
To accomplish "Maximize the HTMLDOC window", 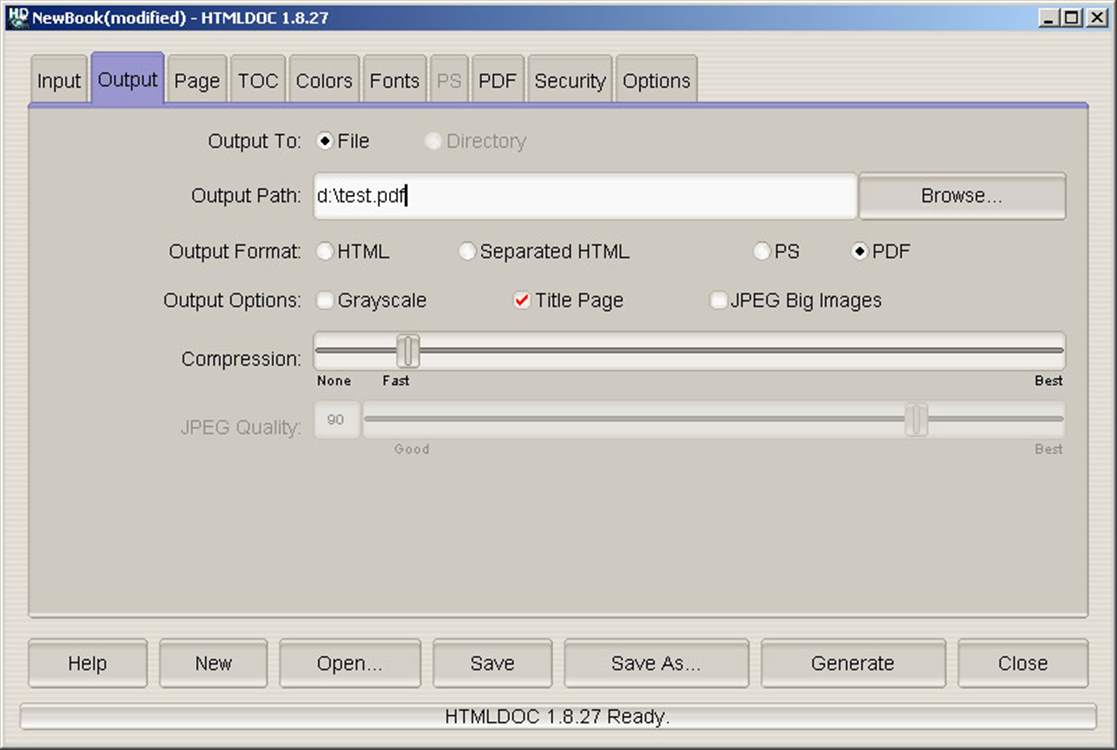I will click(1071, 18).
